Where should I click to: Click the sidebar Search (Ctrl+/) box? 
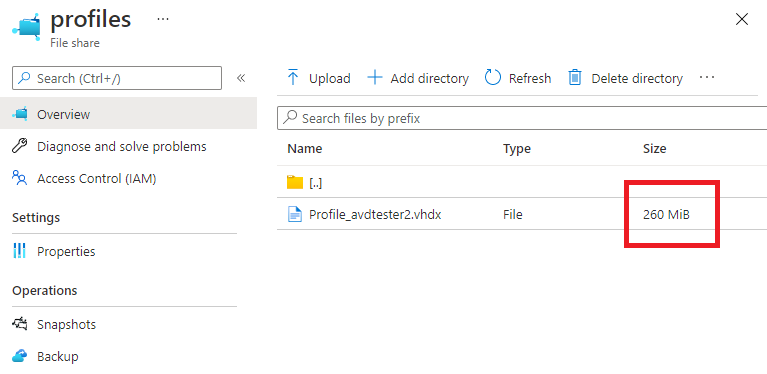(117, 78)
